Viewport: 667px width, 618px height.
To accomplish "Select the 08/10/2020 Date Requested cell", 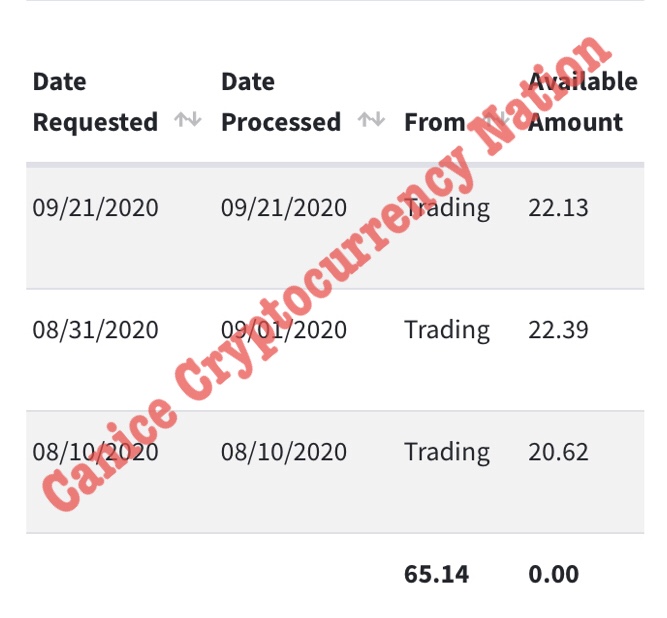I will click(x=95, y=452).
